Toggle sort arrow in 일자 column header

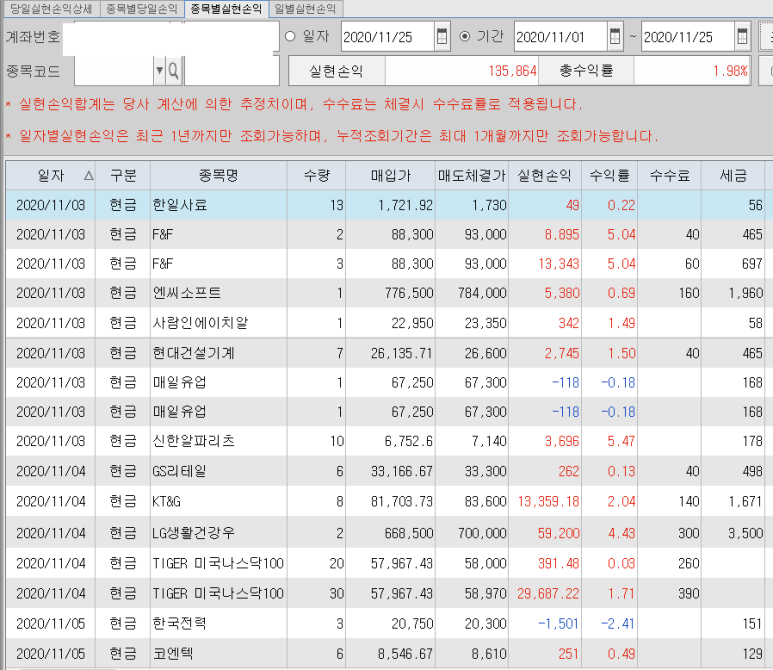[x=89, y=176]
